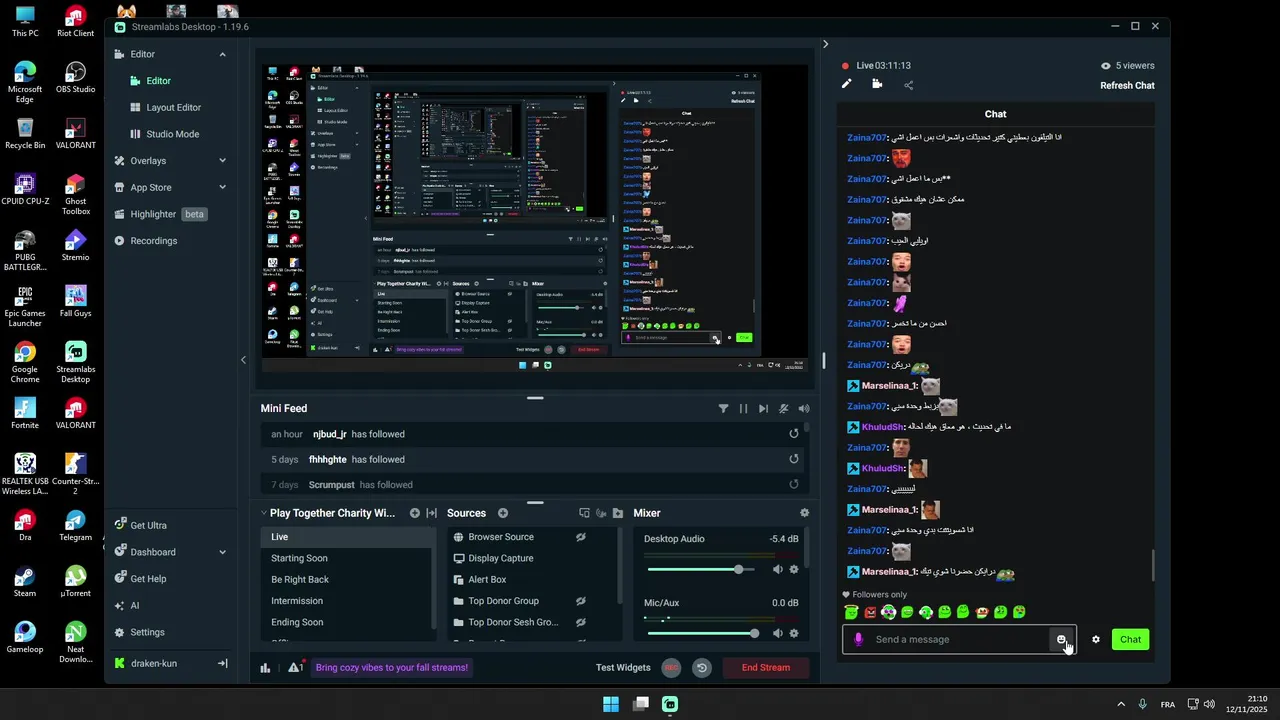The height and width of the screenshot is (720, 1280).
Task: Add a new scene with plus icon
Action: click(415, 513)
